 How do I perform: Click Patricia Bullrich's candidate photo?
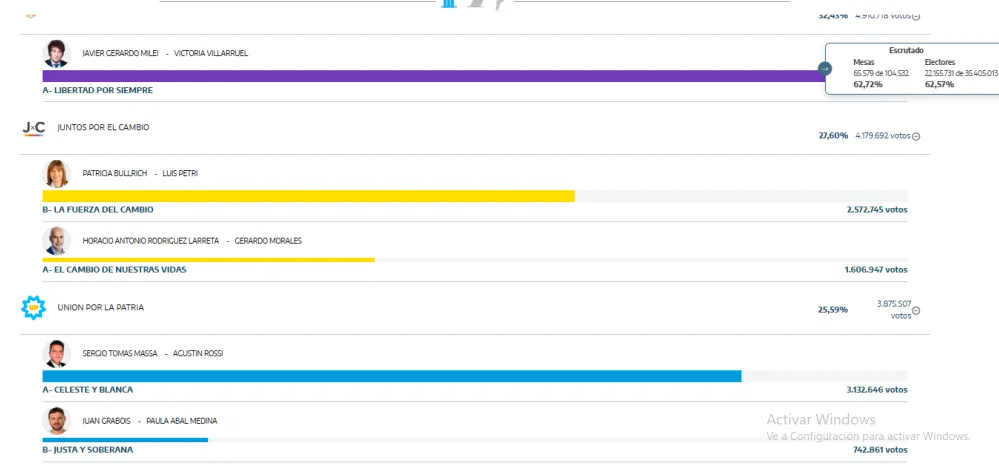[57, 173]
